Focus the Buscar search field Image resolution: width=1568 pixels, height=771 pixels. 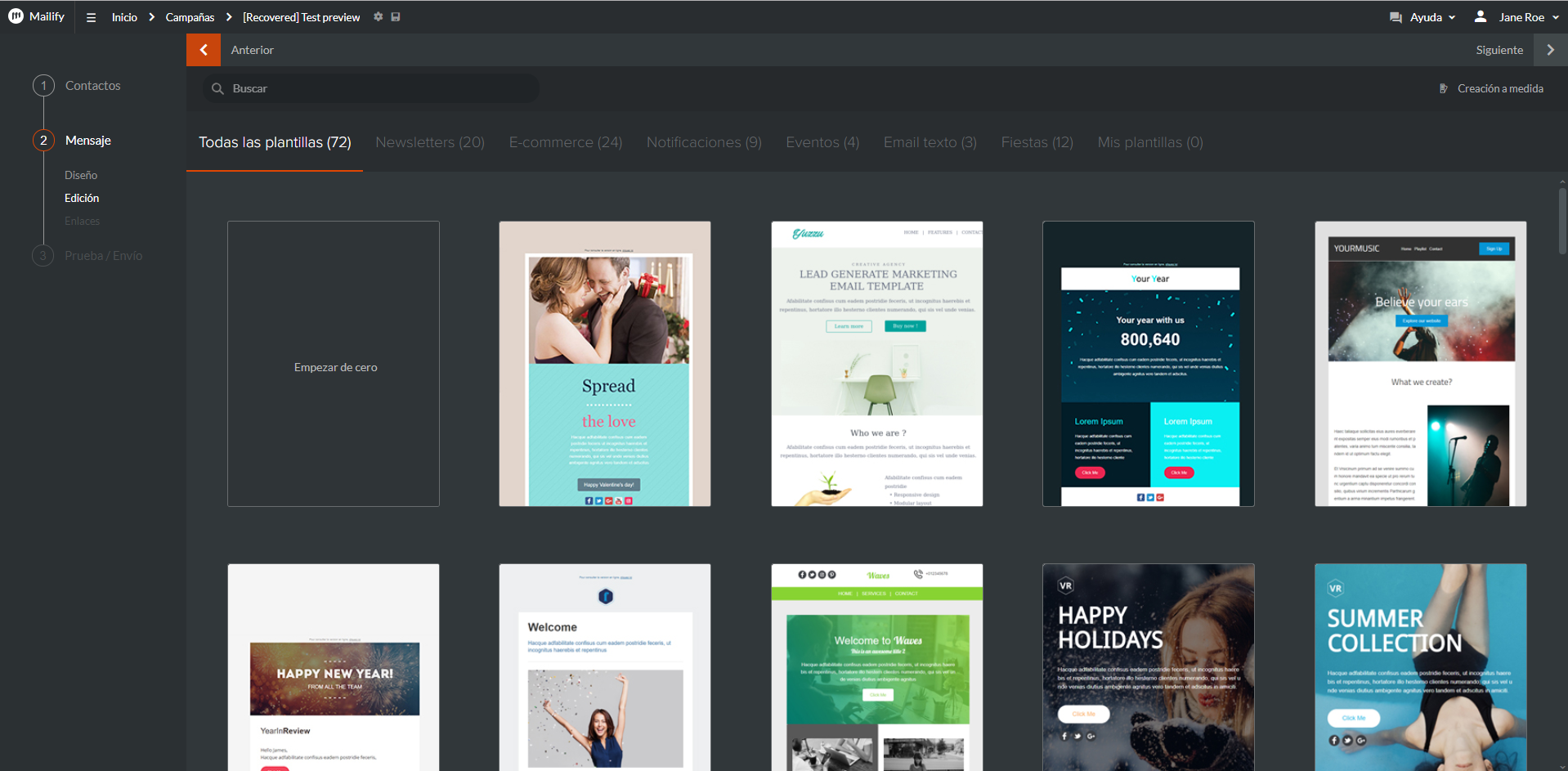pos(371,88)
